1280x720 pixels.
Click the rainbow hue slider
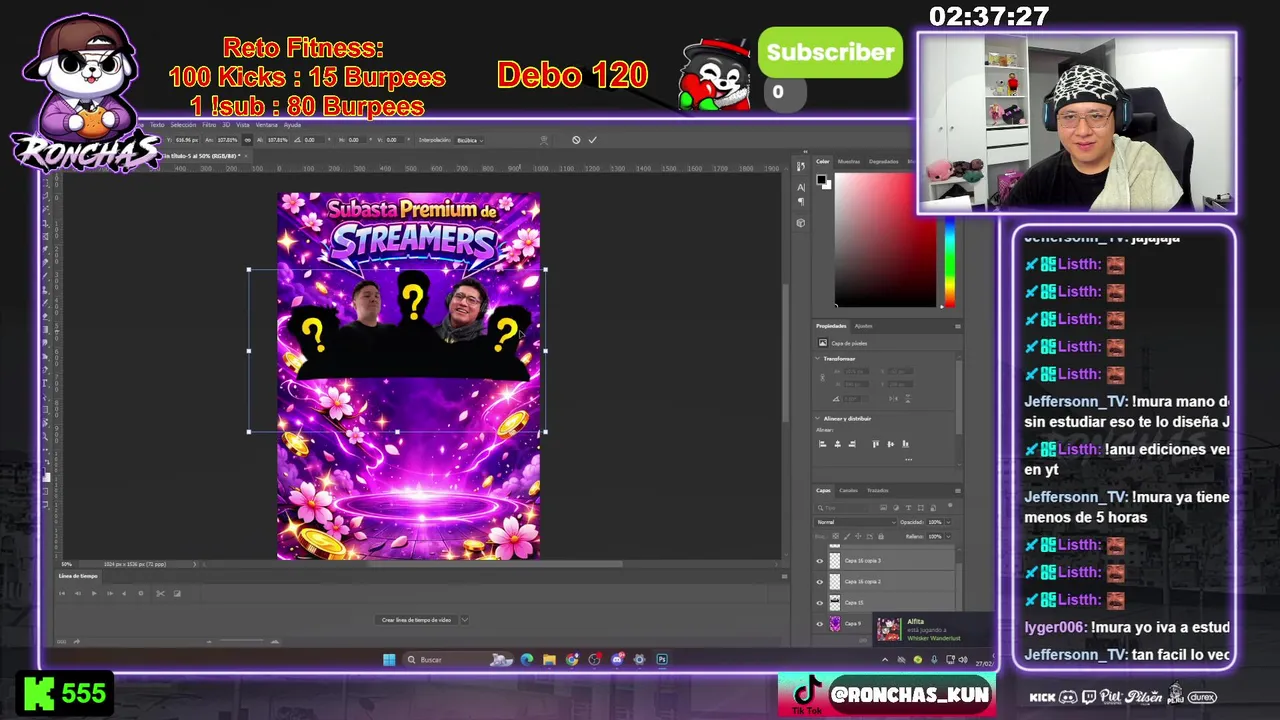tap(949, 262)
